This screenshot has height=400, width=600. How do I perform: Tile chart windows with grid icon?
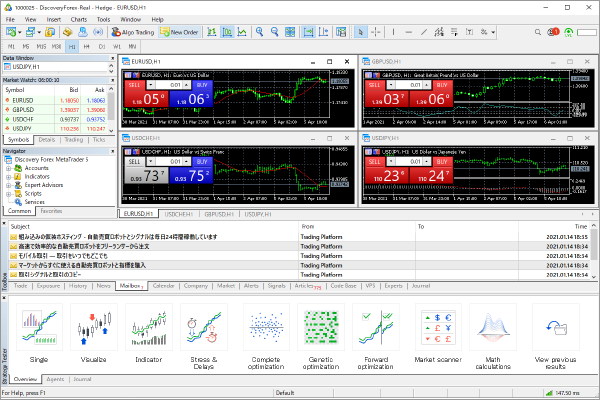coord(290,32)
